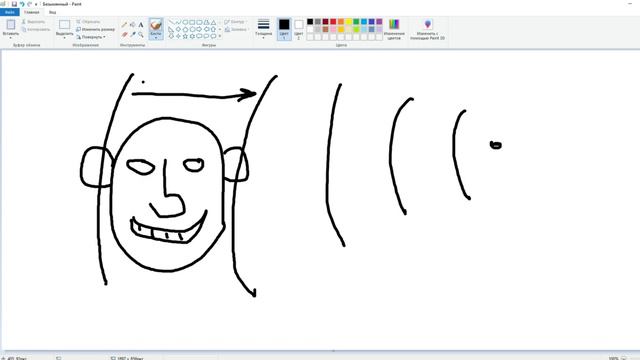This screenshot has width=640, height=360.
Task: Open the Customize Quick Access Toolbar arrow
Action: [36, 4]
